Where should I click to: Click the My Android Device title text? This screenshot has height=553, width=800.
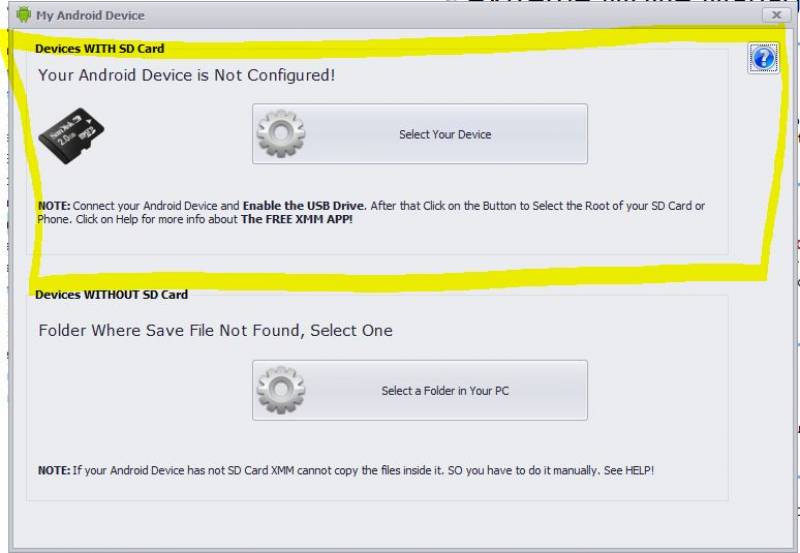(x=90, y=16)
